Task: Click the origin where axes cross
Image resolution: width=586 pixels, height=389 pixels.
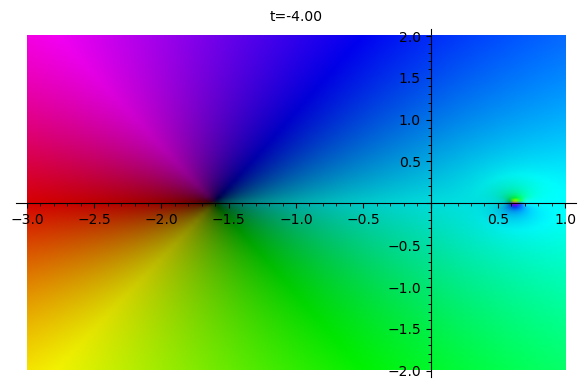Action: click(x=431, y=204)
